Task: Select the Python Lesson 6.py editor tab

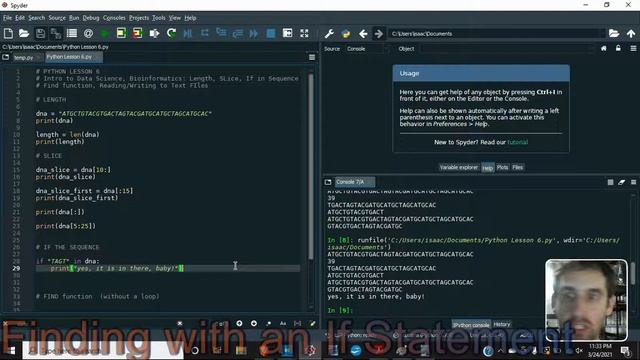Action: coord(73,57)
